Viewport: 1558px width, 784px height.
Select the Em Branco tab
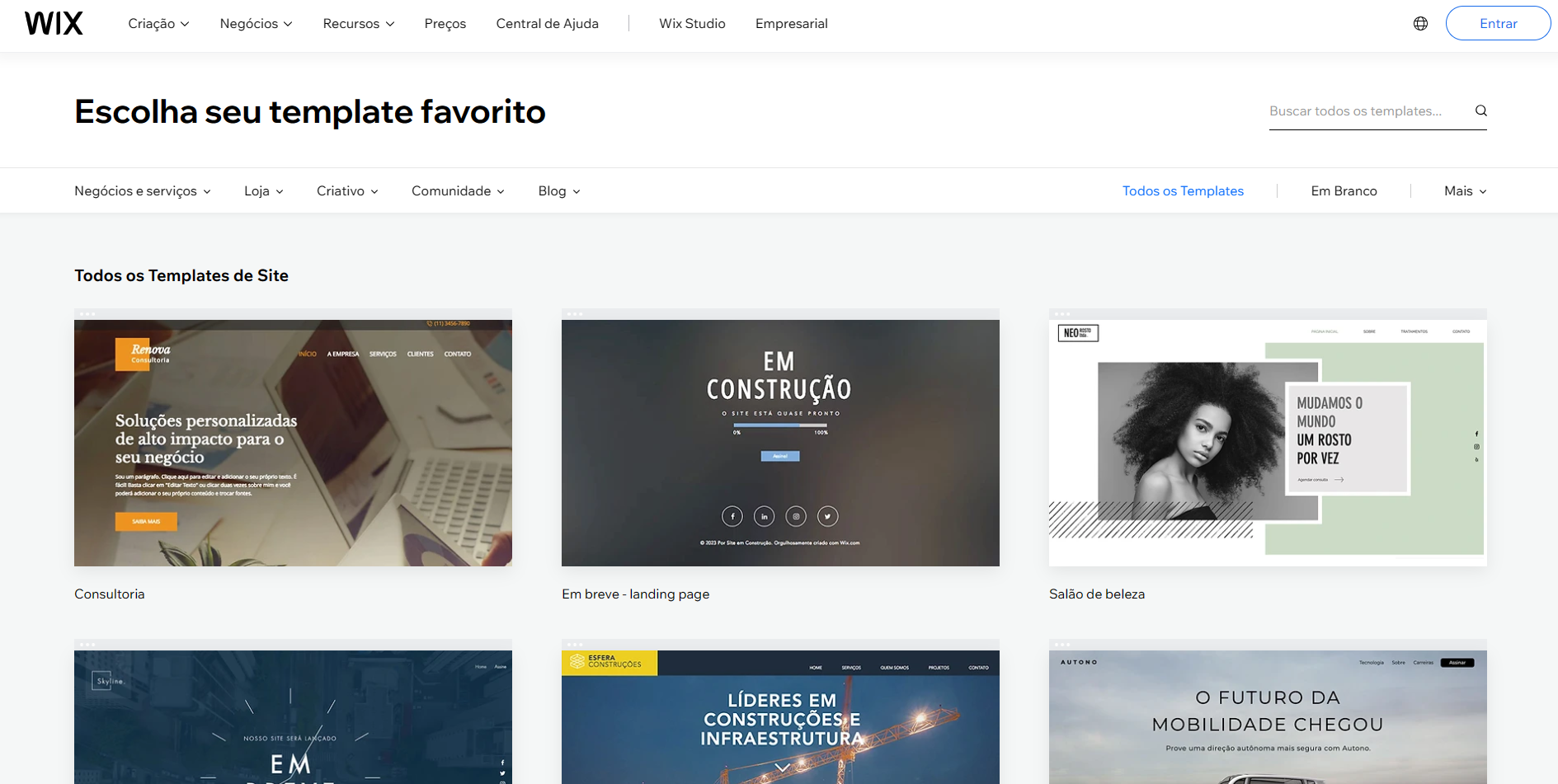[1344, 191]
